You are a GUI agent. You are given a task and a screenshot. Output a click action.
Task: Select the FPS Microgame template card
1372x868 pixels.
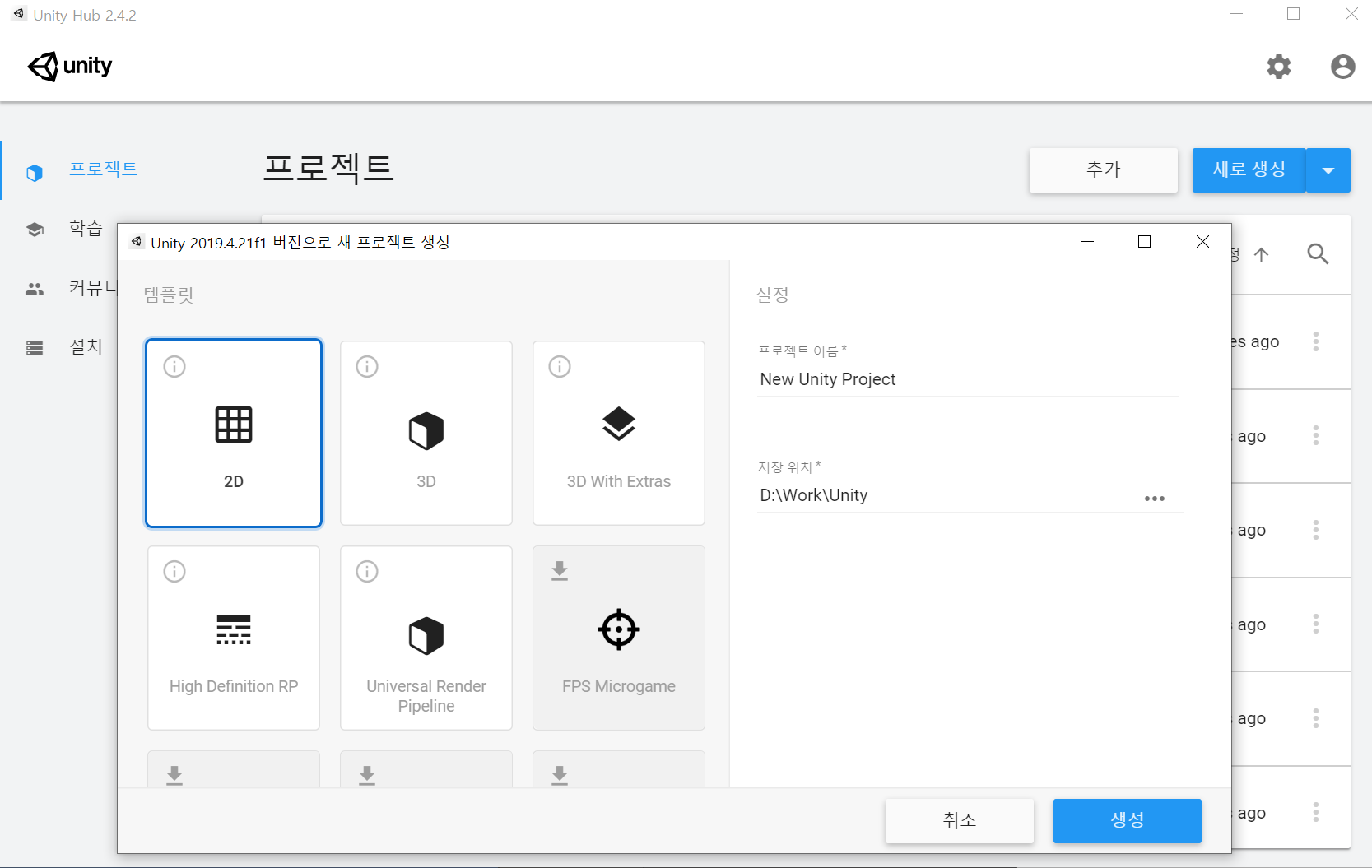[x=619, y=638]
